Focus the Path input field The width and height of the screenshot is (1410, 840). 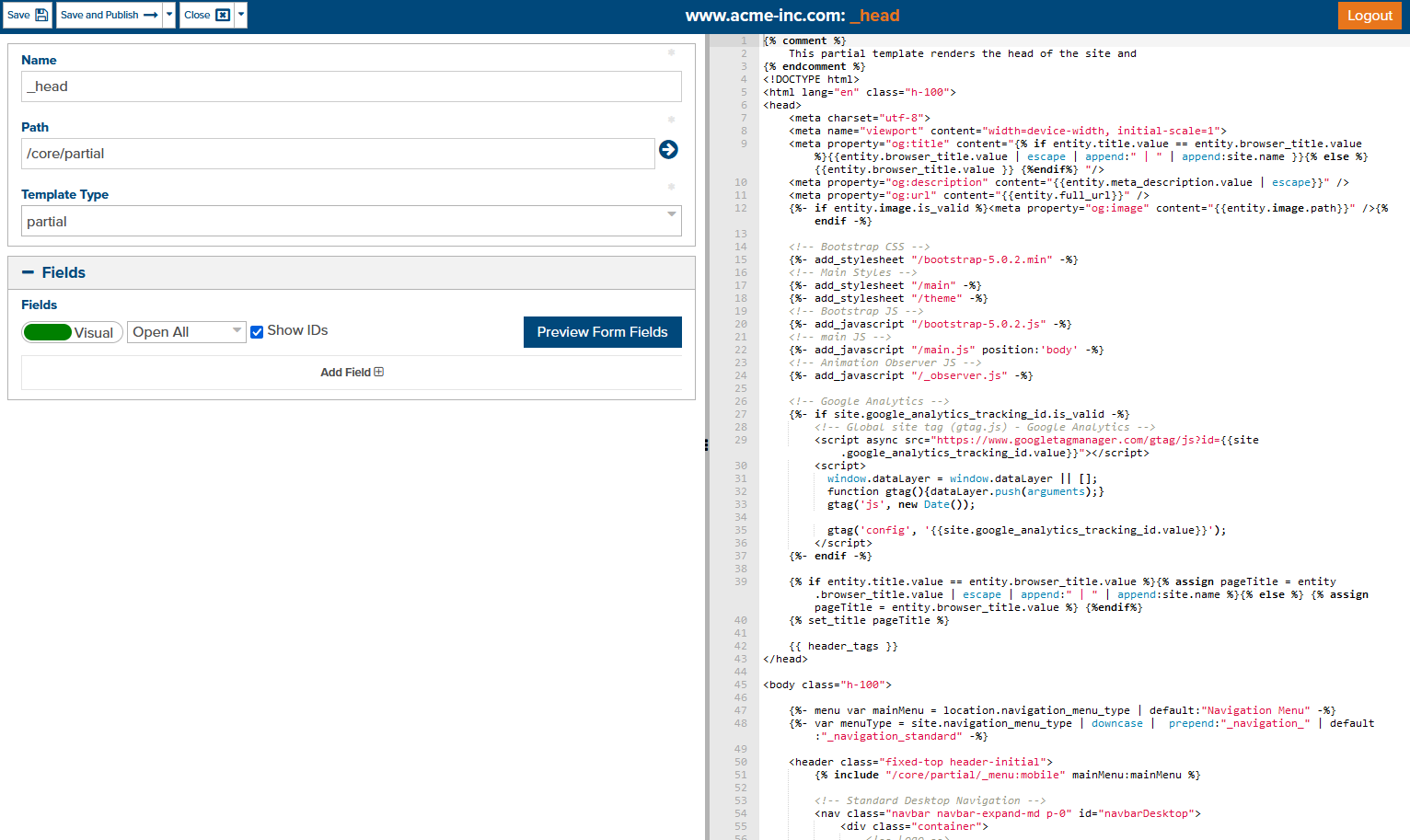pos(338,154)
